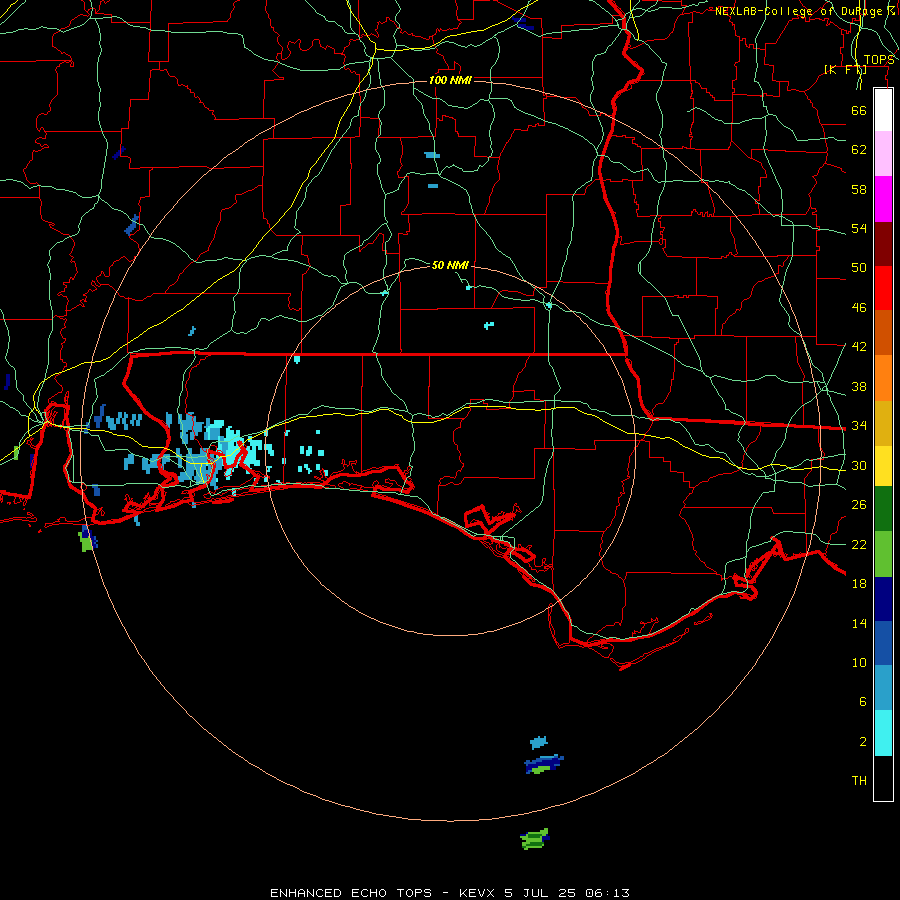Click the "100 NMI" range ring label
The width and height of the screenshot is (900, 900).
450,80
